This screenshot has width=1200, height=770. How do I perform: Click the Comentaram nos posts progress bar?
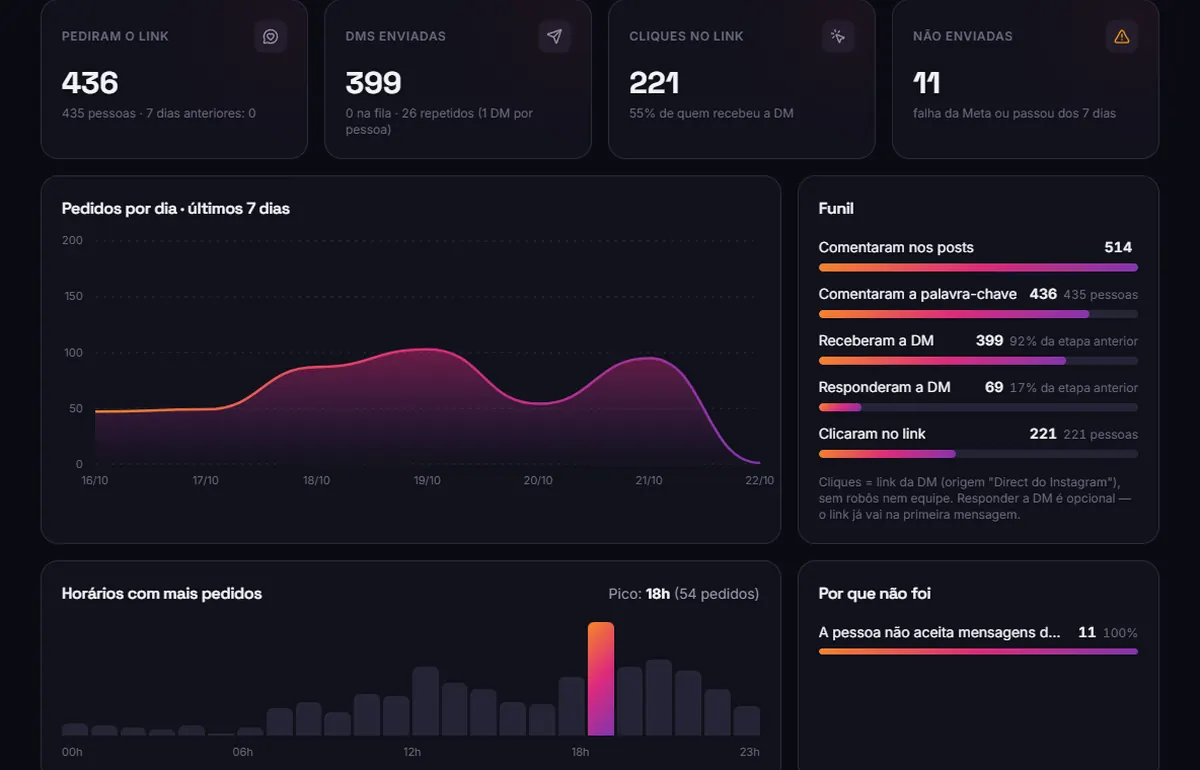point(978,268)
